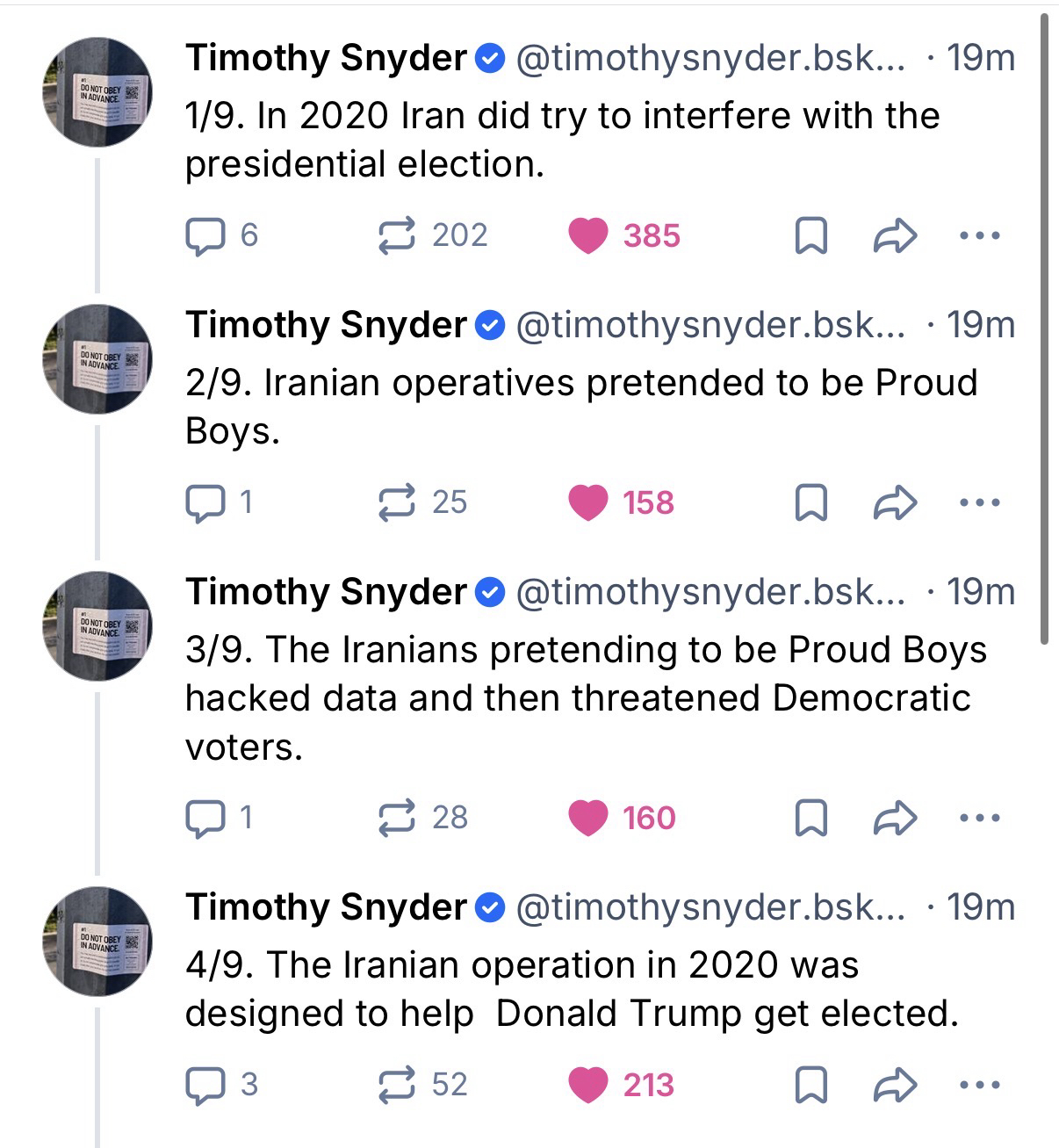Screen dimensions: 1059x1148
Task: Open the avatar thumbnail beside the 3/9 post
Action: point(98,626)
